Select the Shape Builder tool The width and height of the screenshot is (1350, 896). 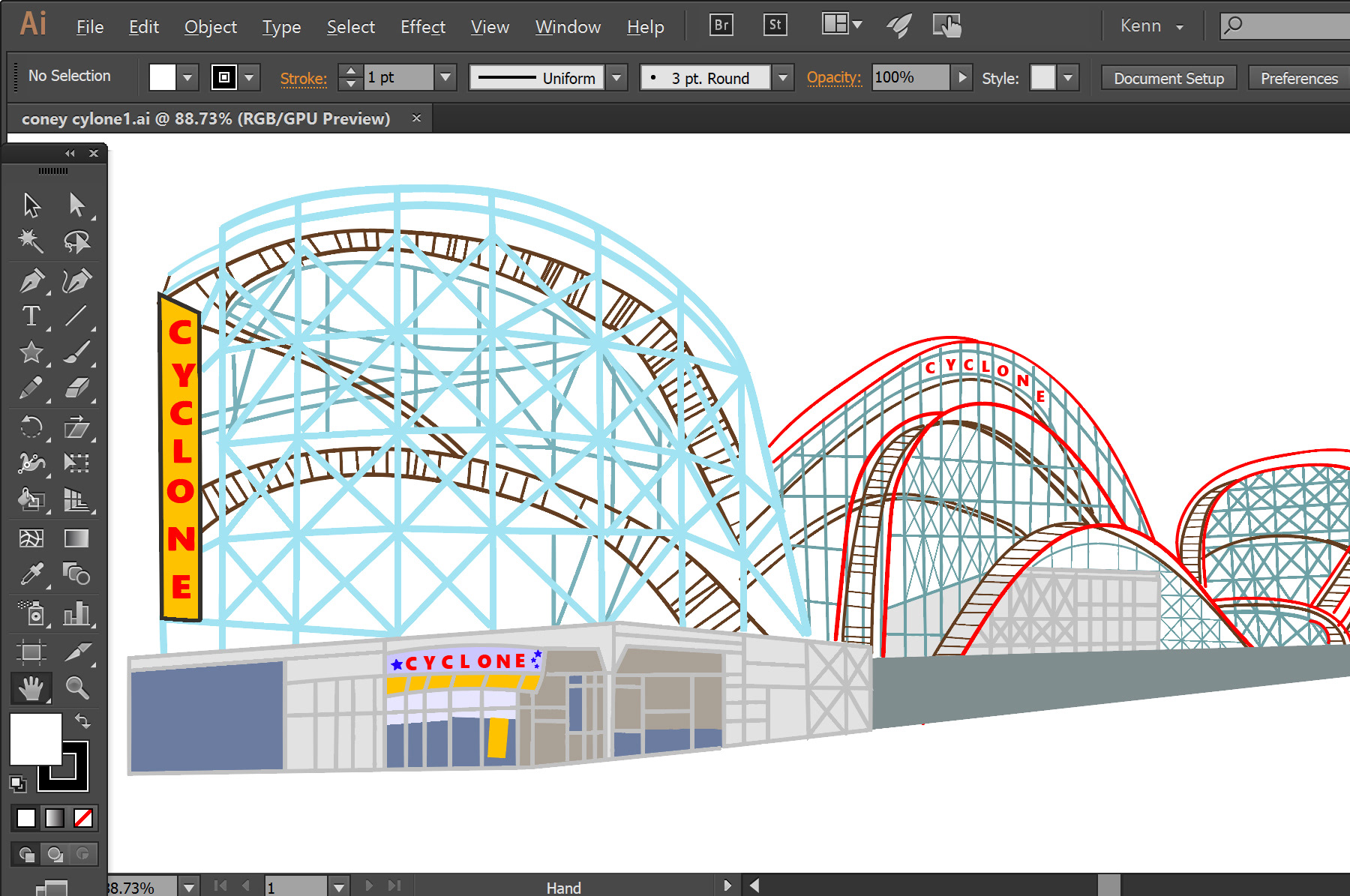click(31, 499)
